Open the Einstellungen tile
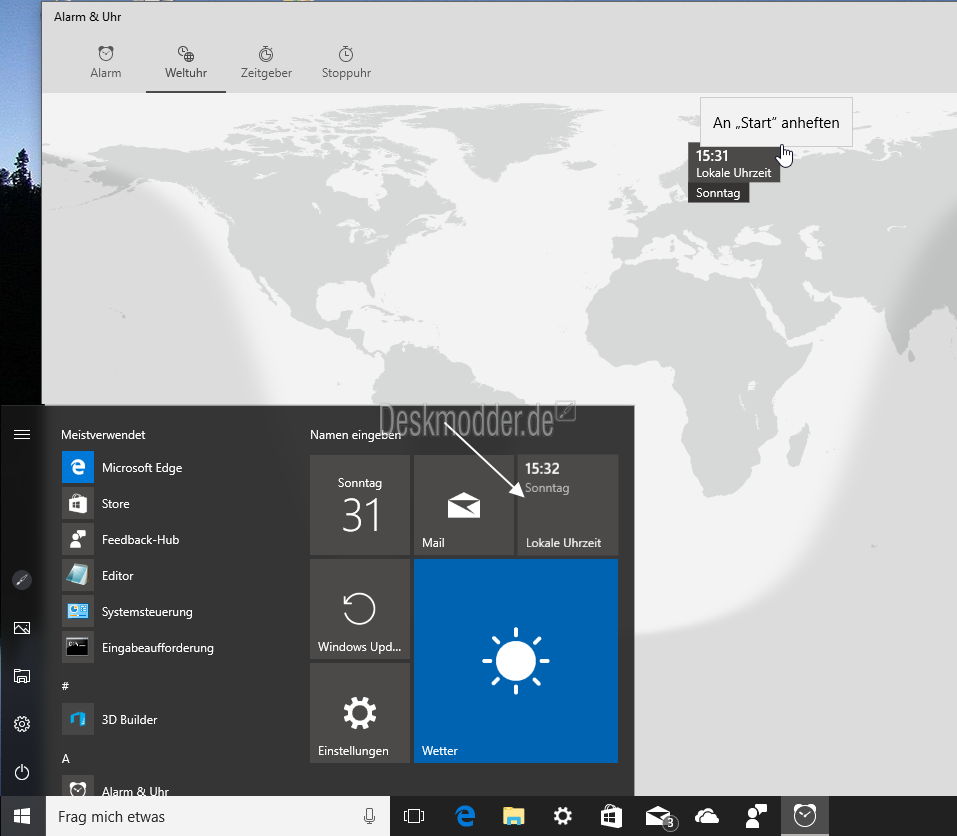Viewport: 957px width, 836px height. (x=360, y=713)
